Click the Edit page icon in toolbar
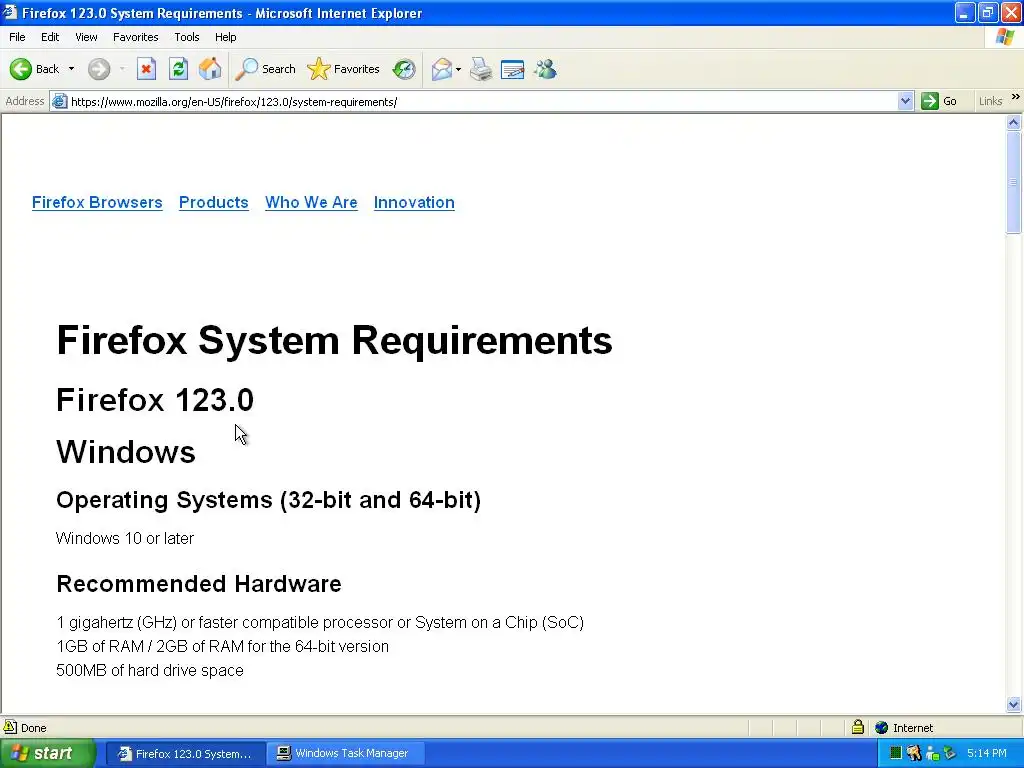The width and height of the screenshot is (1024, 768). (x=512, y=69)
